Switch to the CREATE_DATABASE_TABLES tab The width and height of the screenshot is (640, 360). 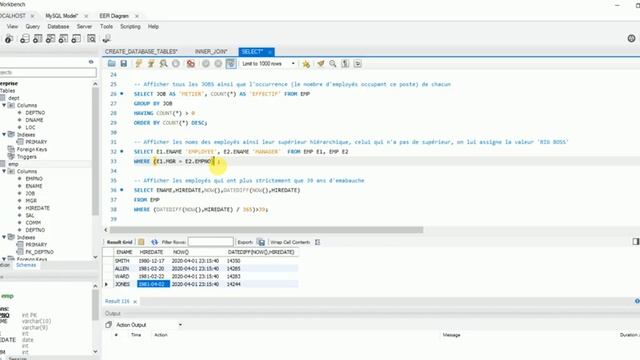pos(141,52)
